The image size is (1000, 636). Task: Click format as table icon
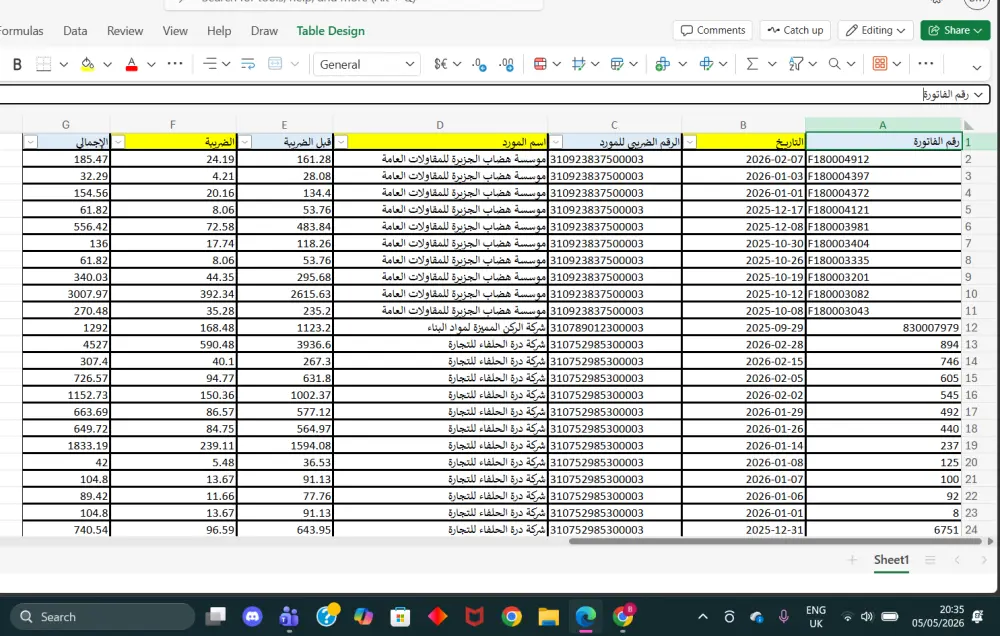pos(617,64)
